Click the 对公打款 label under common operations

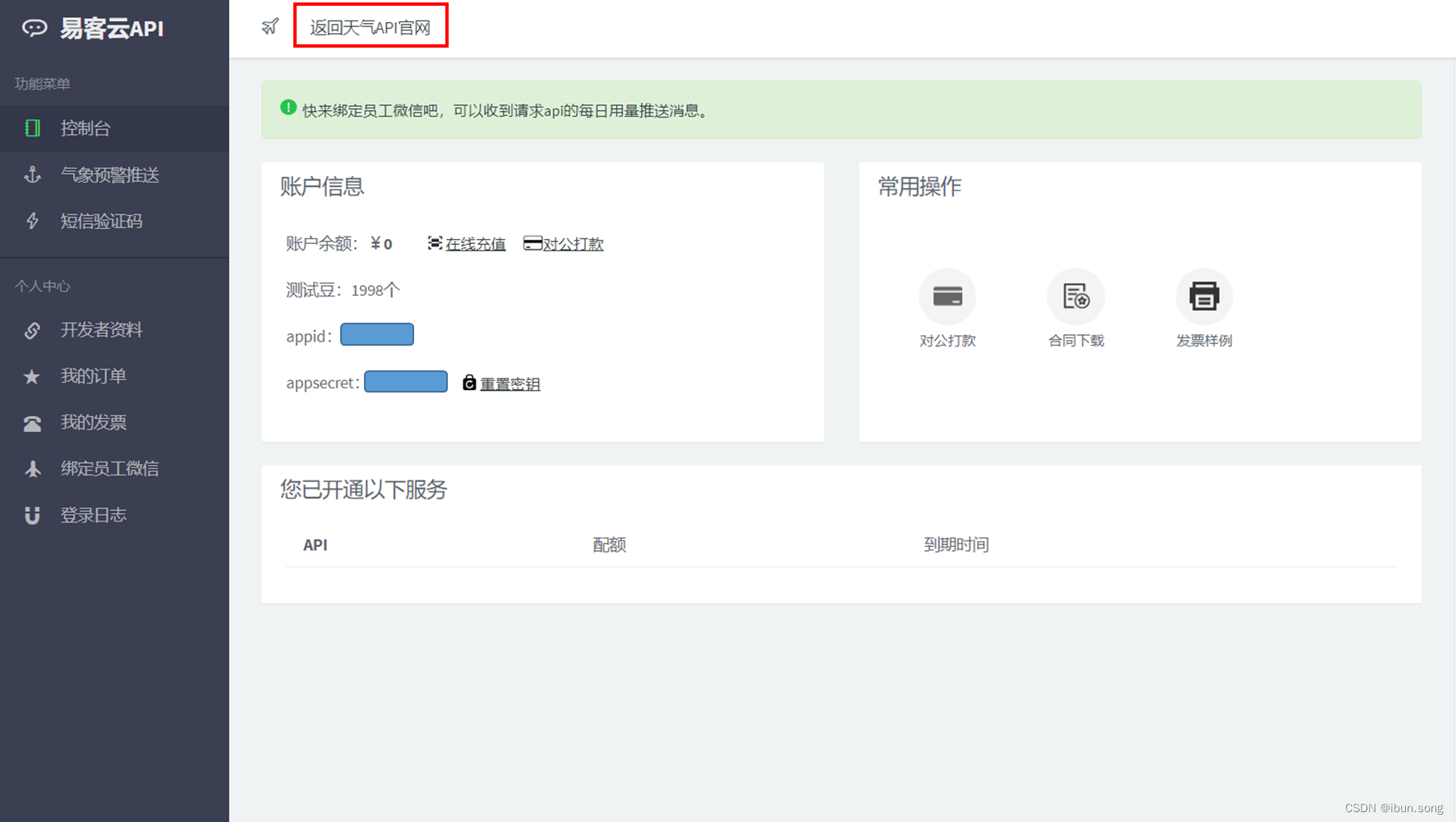point(947,341)
